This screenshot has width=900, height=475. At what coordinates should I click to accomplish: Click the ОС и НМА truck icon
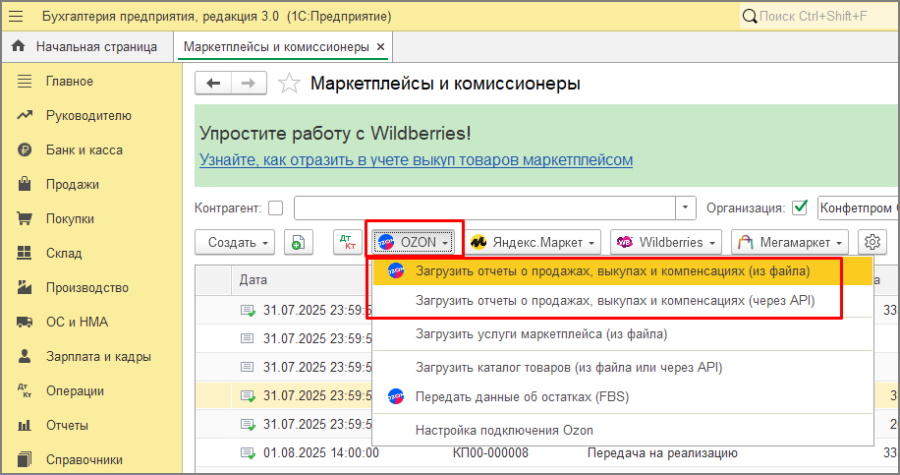tap(24, 322)
